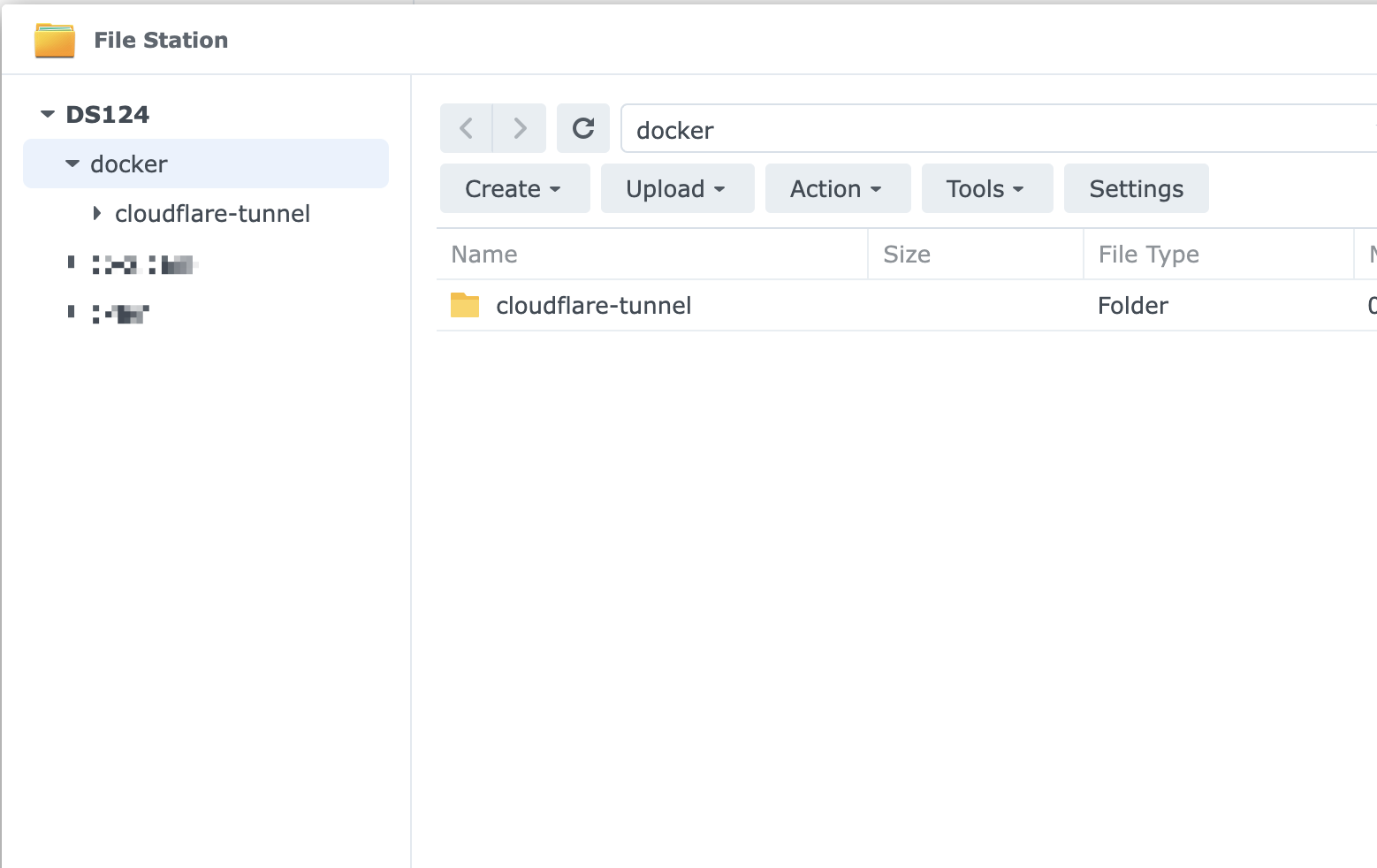The width and height of the screenshot is (1377, 868).
Task: Sort by the Name column header
Action: (x=652, y=255)
